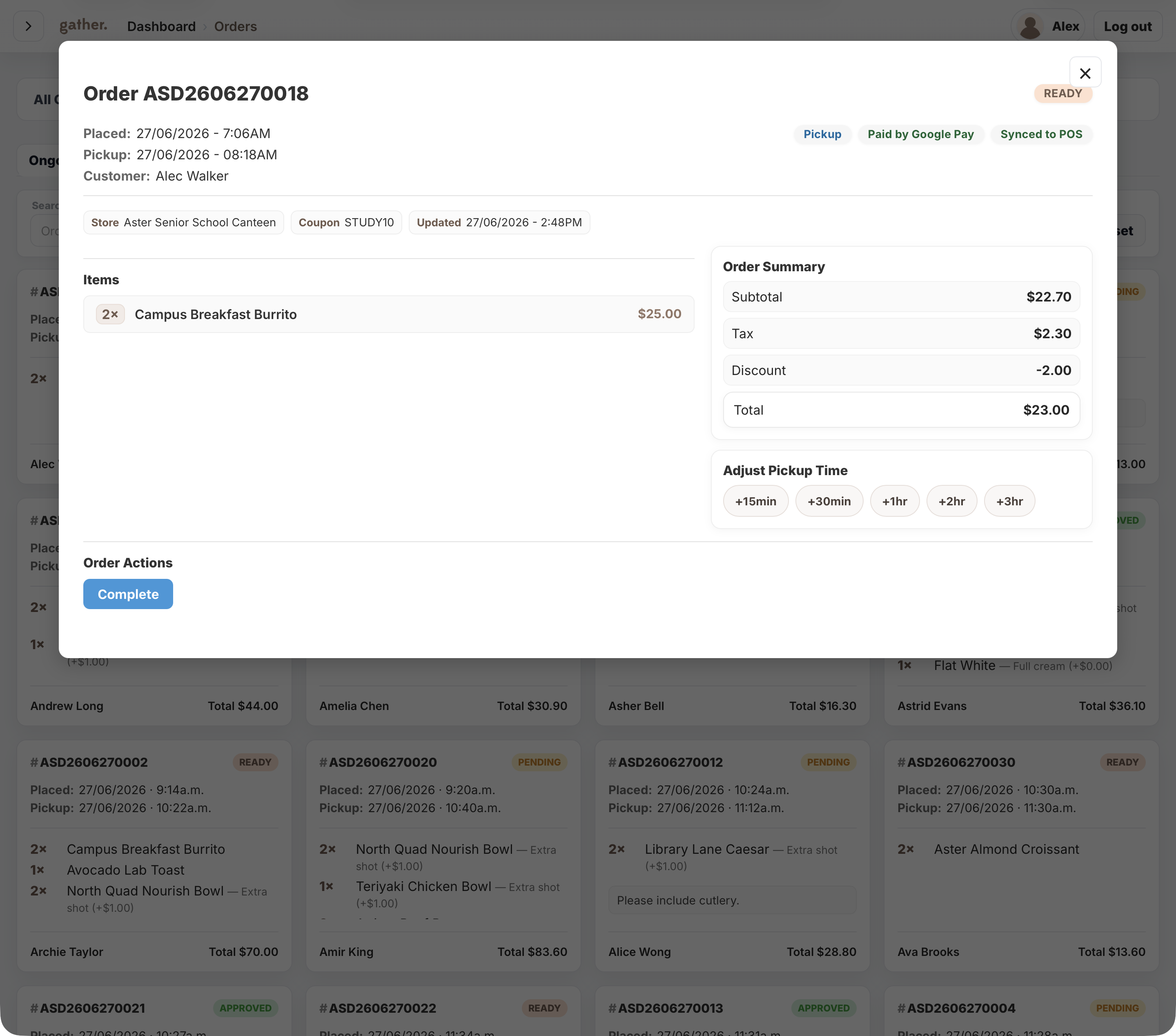Image resolution: width=1176 pixels, height=1036 pixels.
Task: Open order card #ASD2606270021
Action: tap(154, 1011)
